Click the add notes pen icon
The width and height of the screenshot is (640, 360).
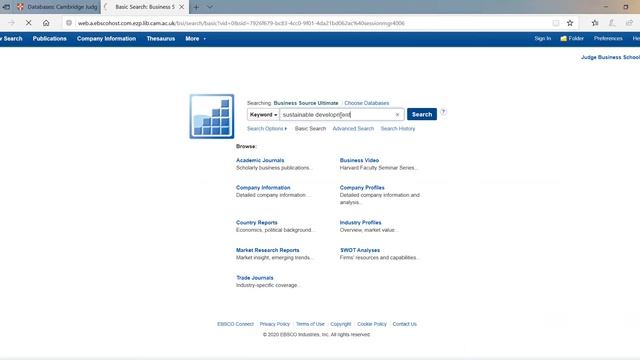point(612,23)
